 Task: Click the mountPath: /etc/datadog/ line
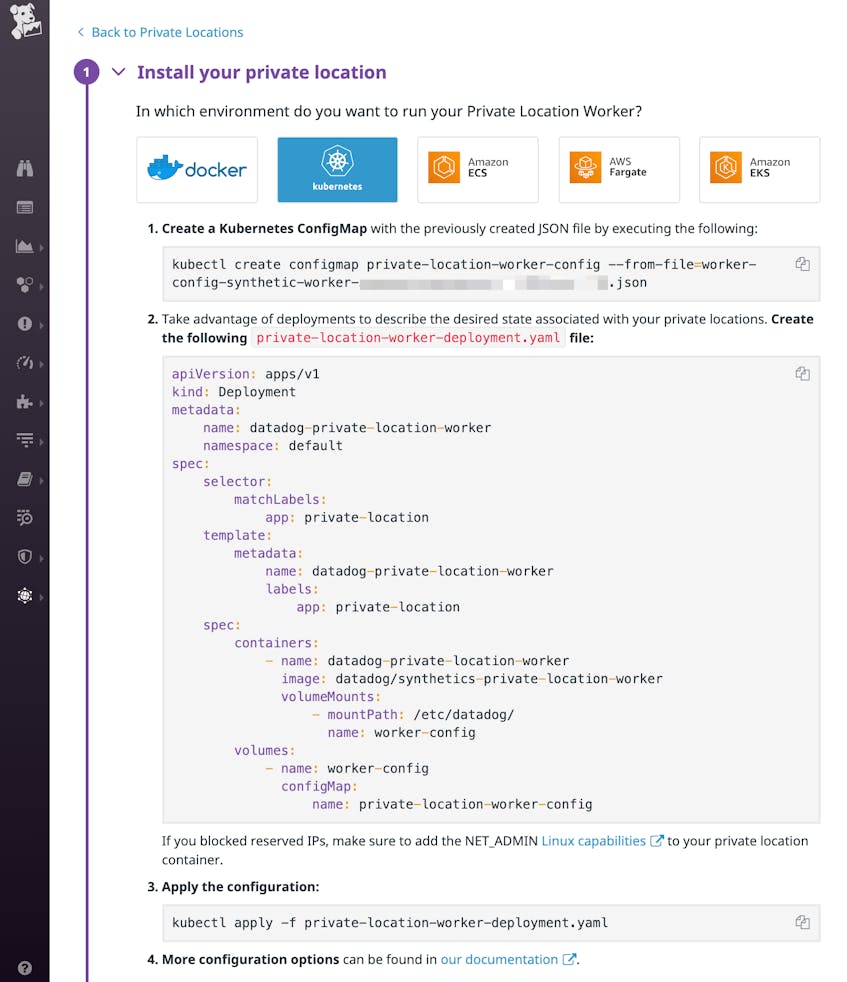413,715
